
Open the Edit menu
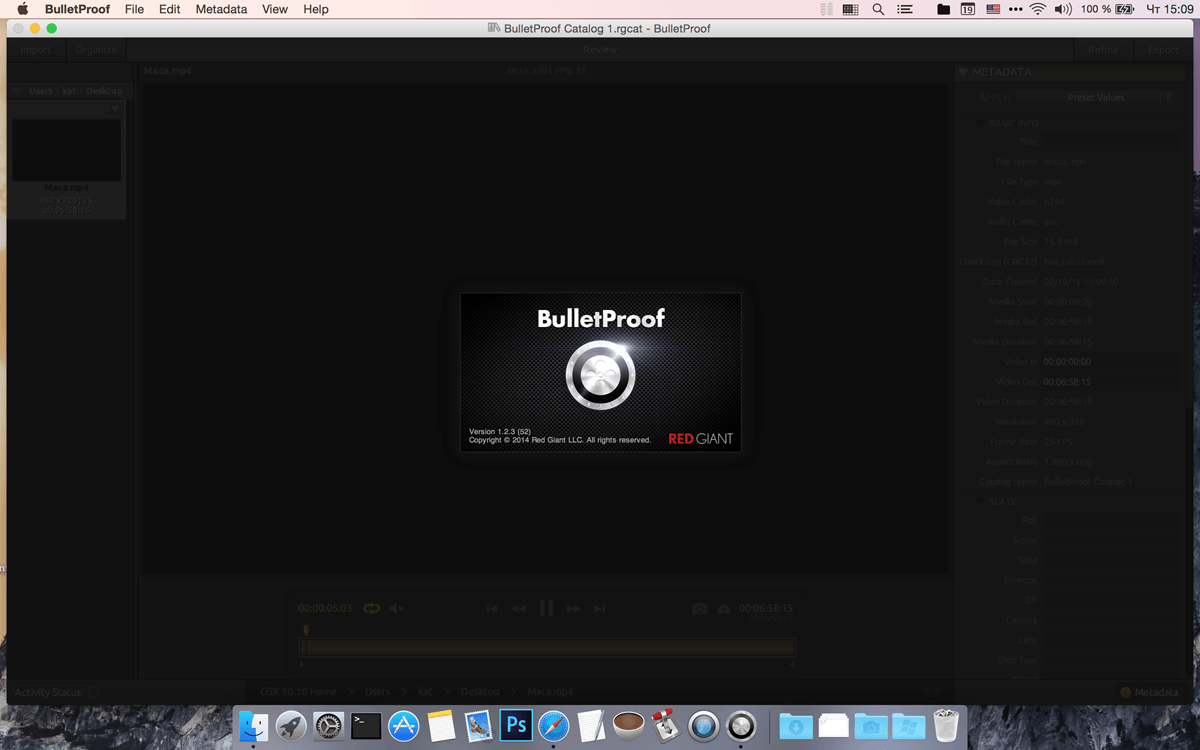click(170, 9)
